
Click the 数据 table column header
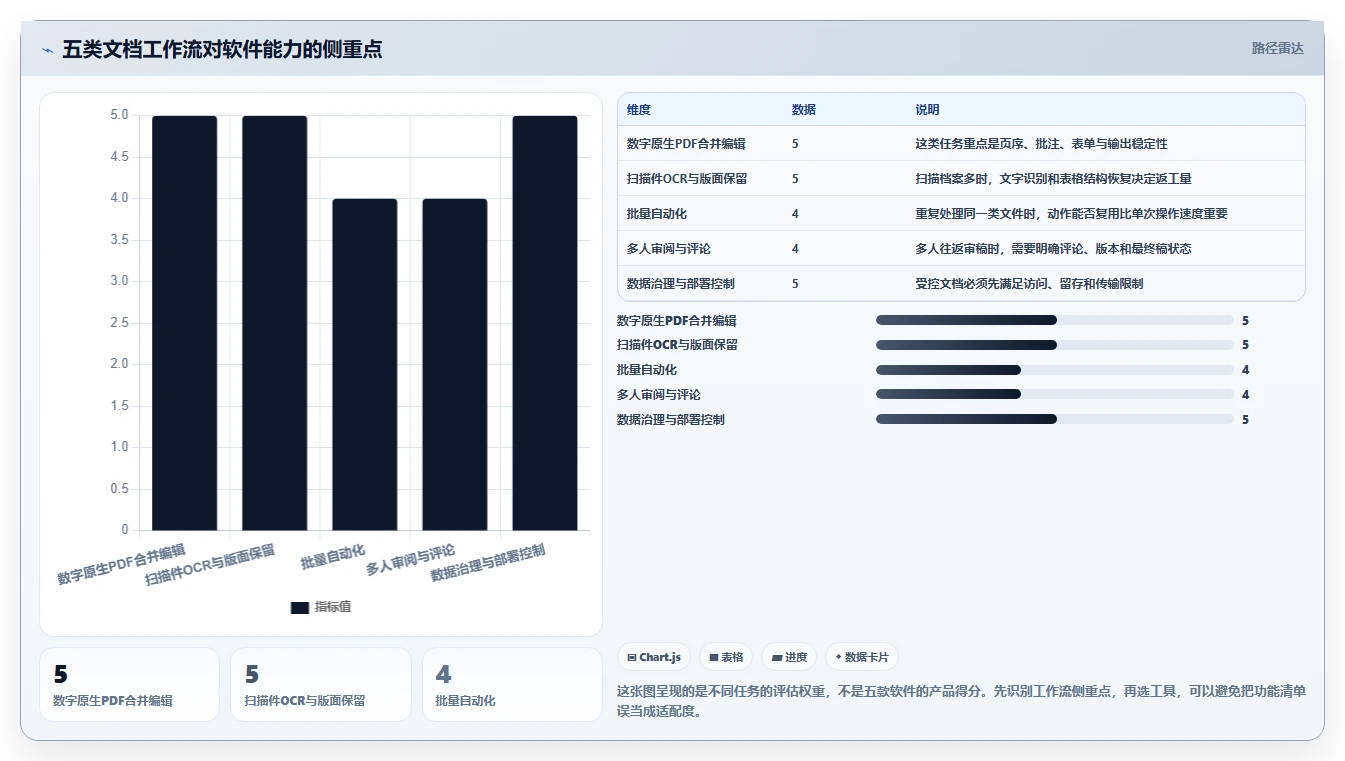coord(804,110)
